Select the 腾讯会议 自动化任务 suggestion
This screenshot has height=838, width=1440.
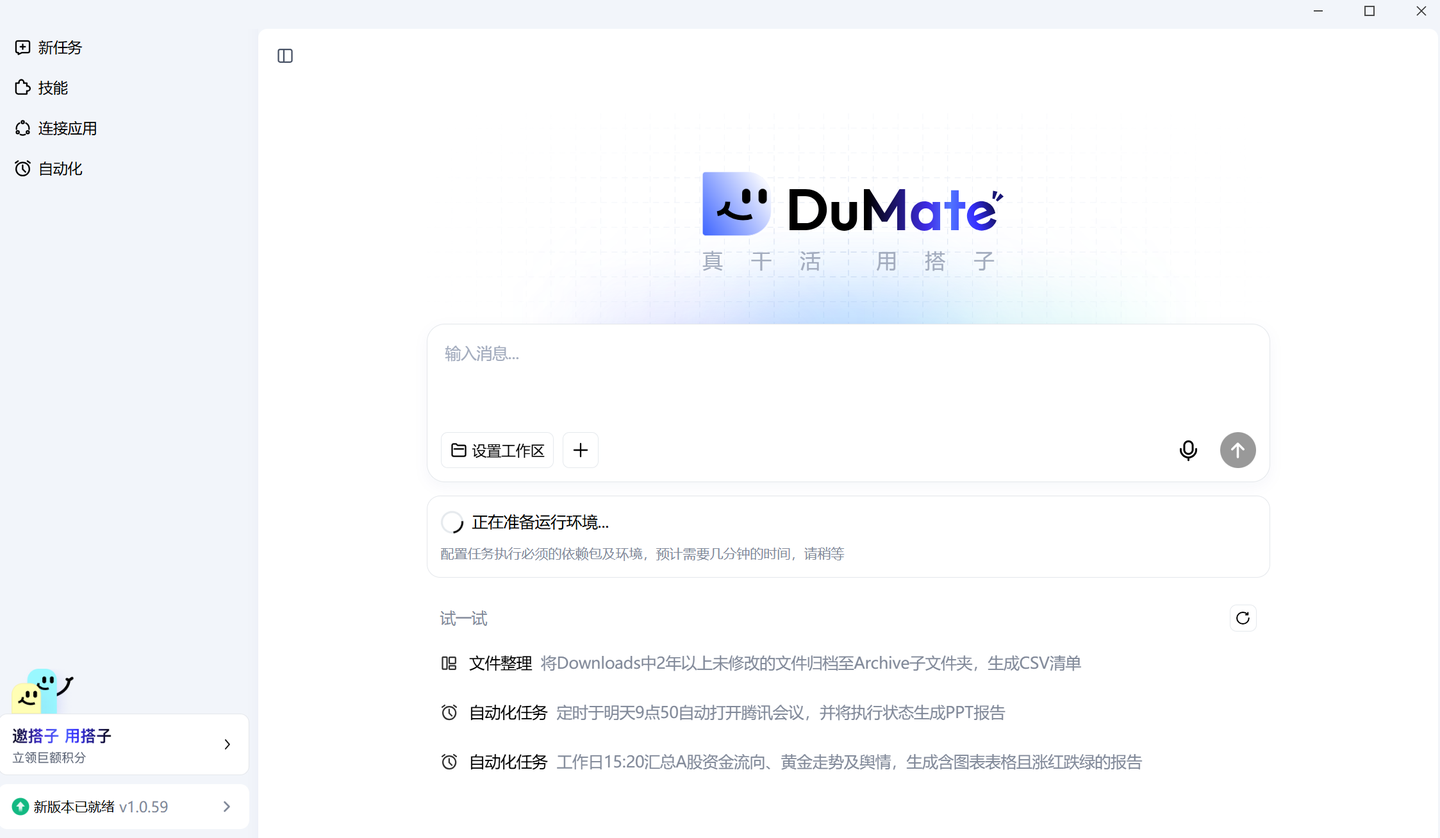pyautogui.click(x=722, y=713)
